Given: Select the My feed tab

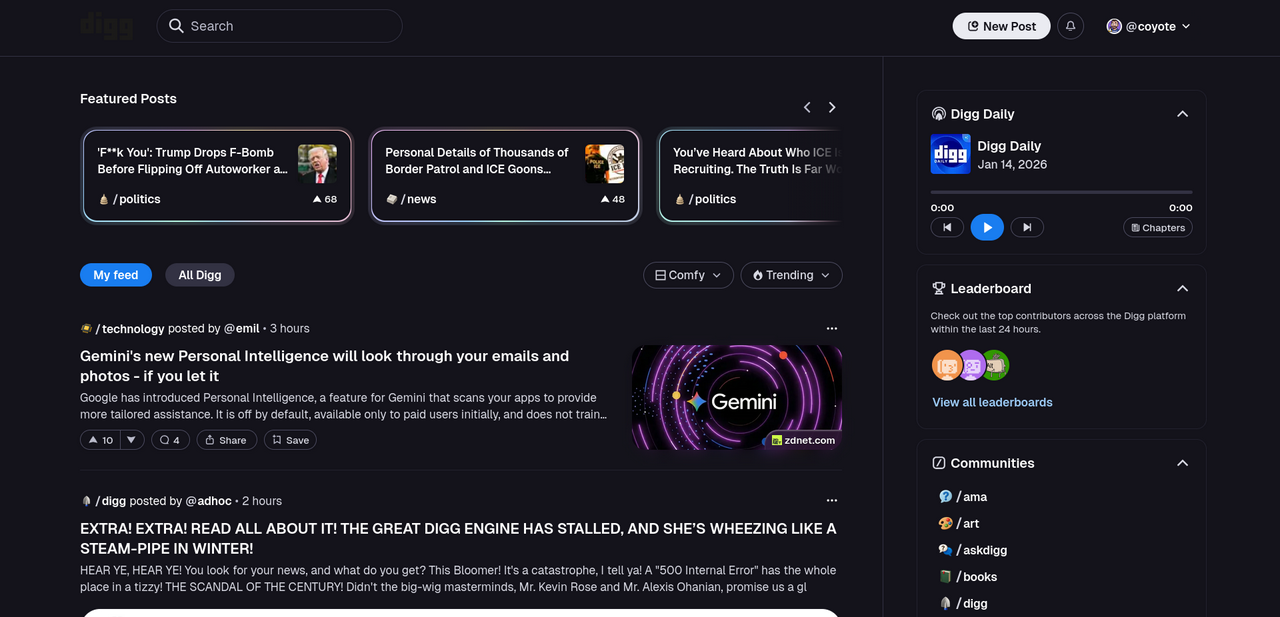Looking at the screenshot, I should pos(116,275).
